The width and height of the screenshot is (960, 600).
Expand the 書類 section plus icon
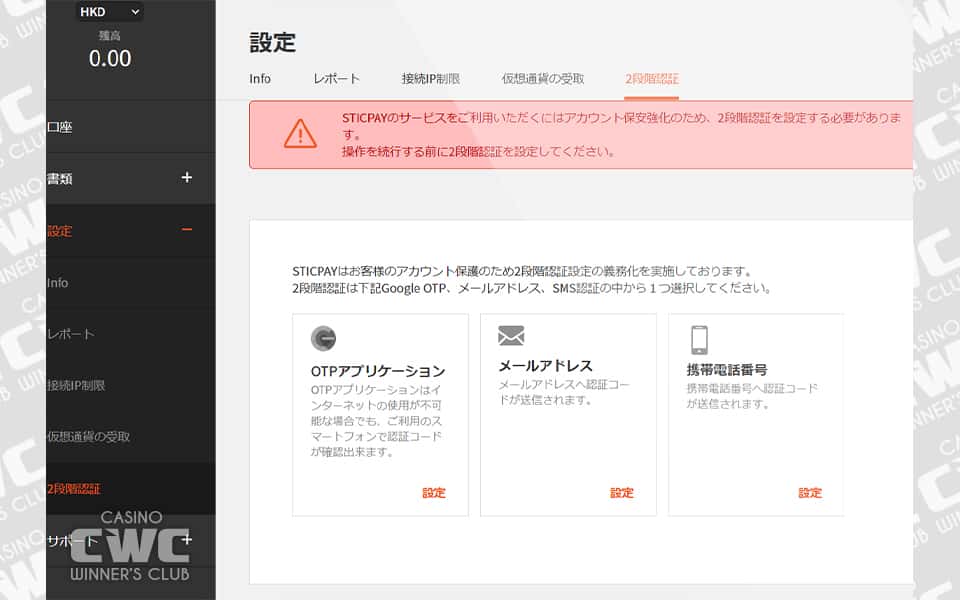187,178
